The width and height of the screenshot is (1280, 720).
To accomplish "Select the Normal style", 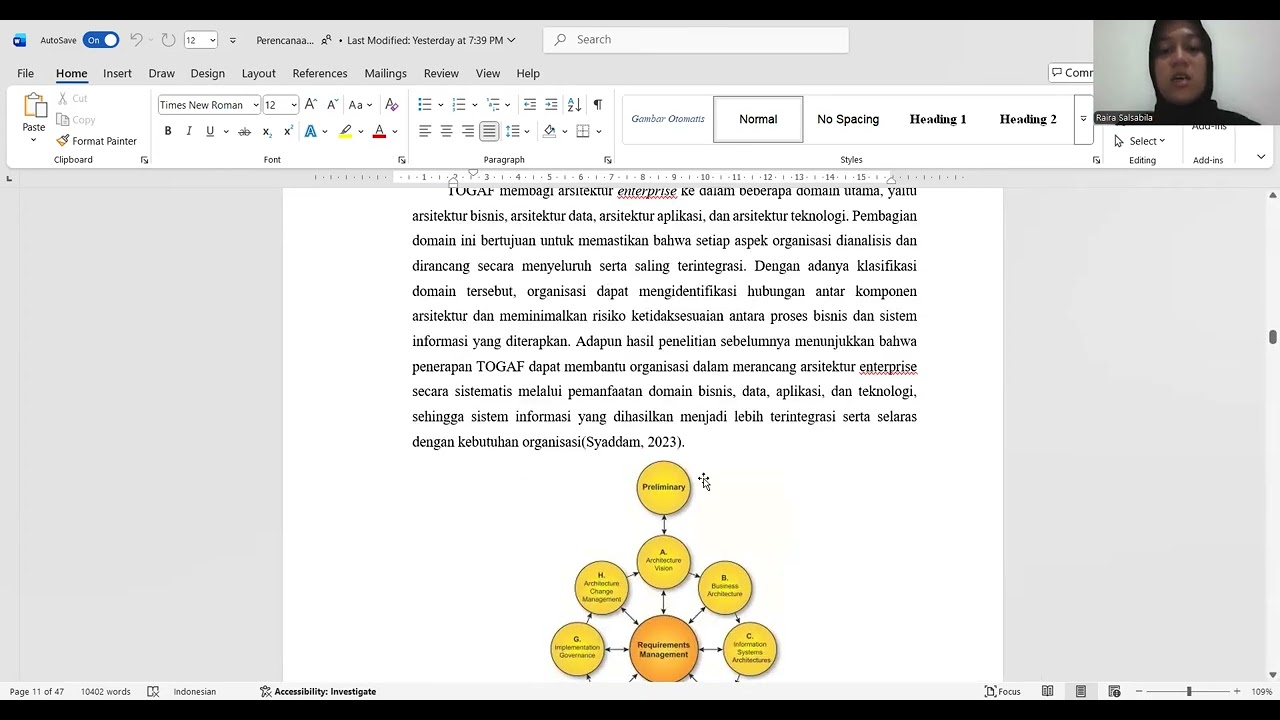I will pos(758,119).
